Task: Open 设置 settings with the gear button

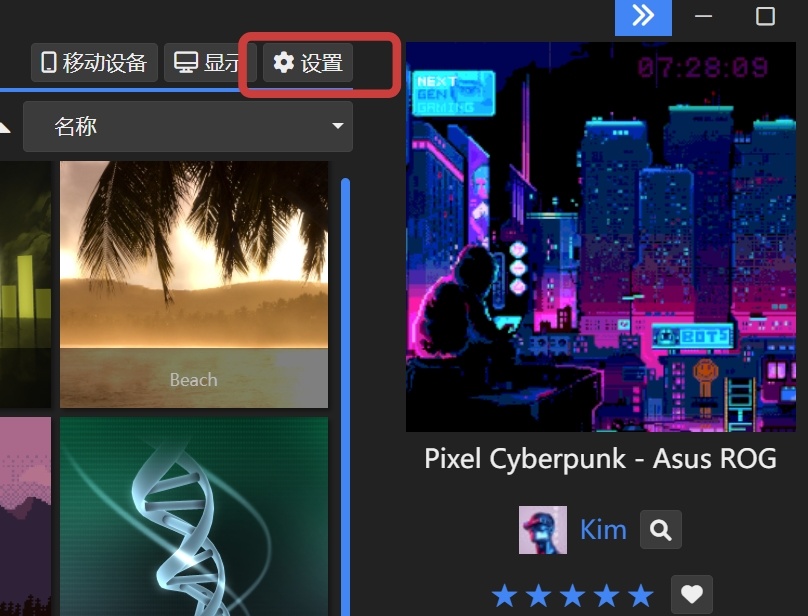Action: (308, 63)
